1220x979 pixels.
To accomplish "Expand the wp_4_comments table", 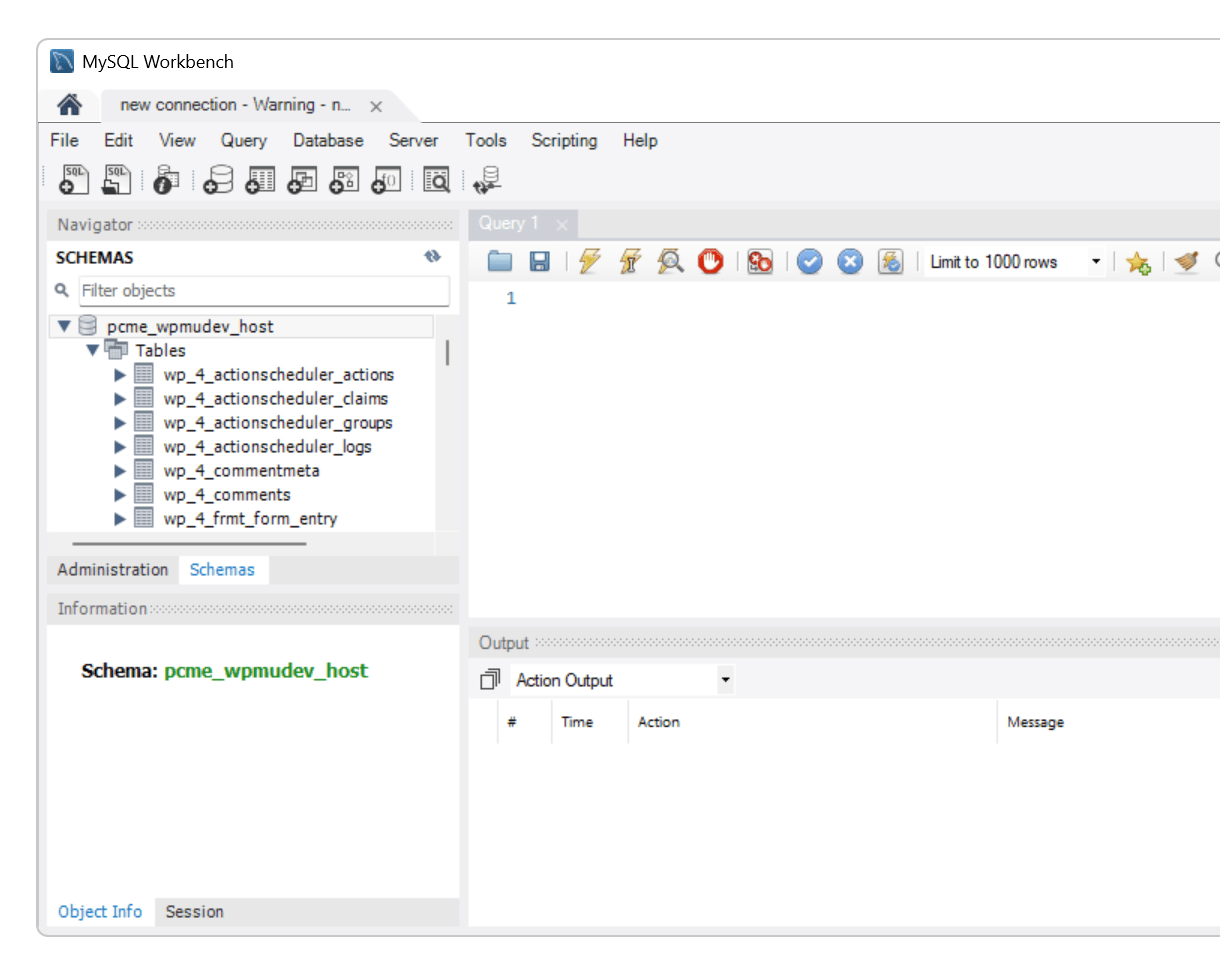I will (120, 495).
